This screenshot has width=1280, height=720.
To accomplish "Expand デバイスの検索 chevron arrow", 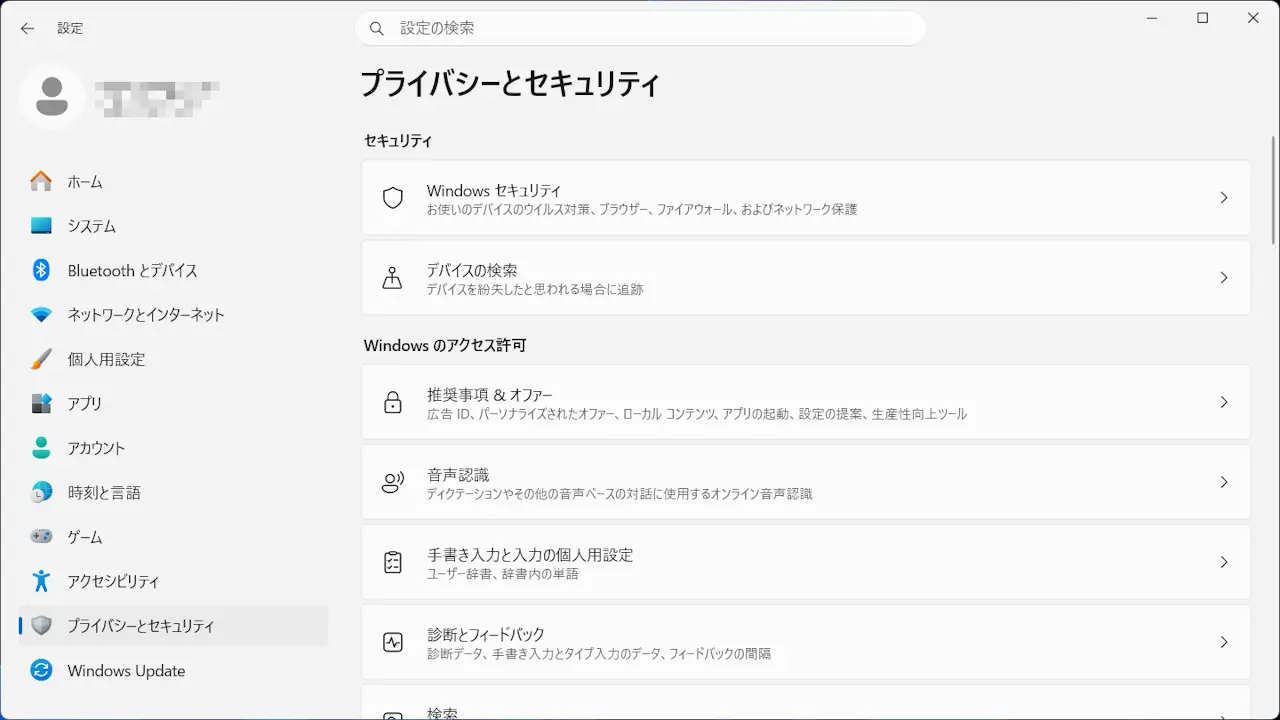I will [1223, 278].
